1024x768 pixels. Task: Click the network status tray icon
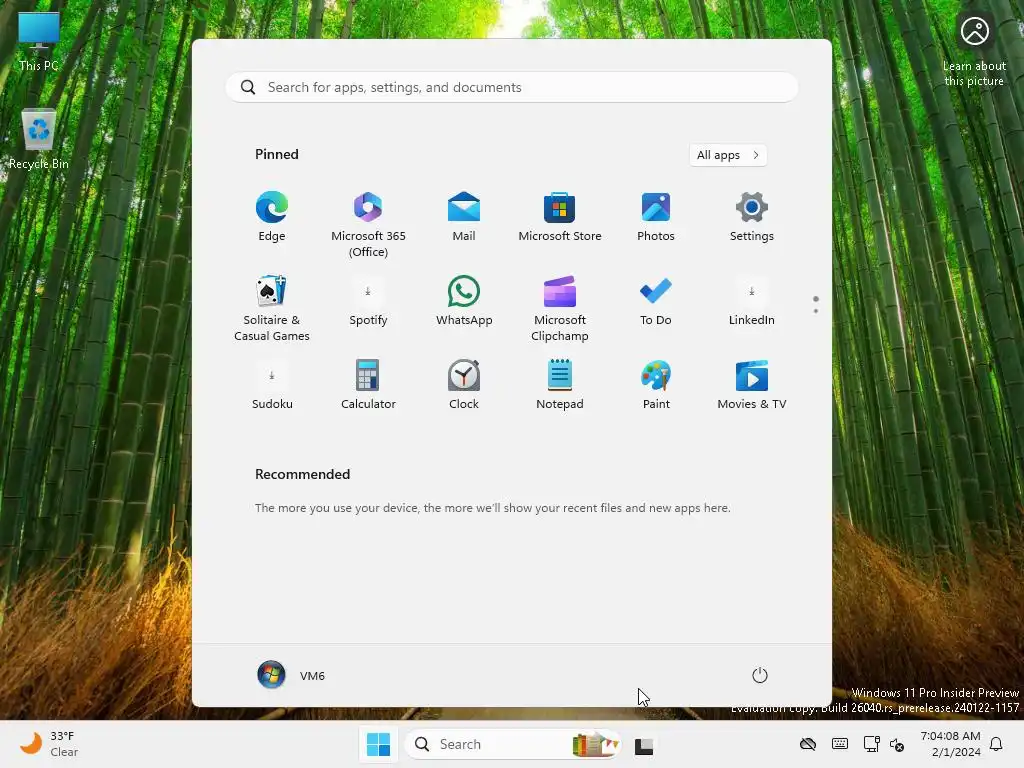pos(871,744)
